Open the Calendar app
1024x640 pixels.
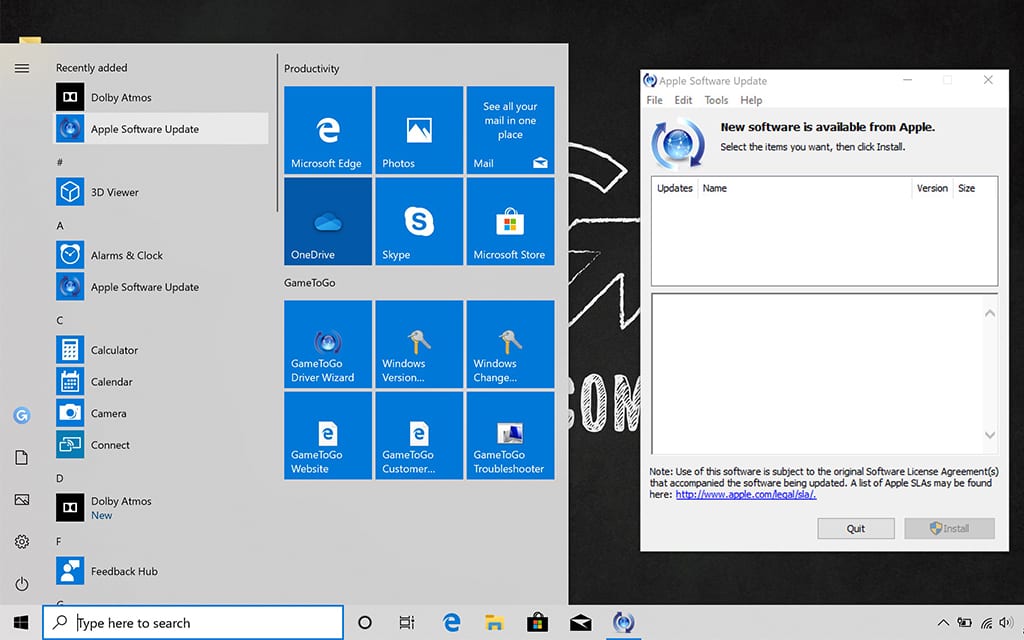pos(161,381)
